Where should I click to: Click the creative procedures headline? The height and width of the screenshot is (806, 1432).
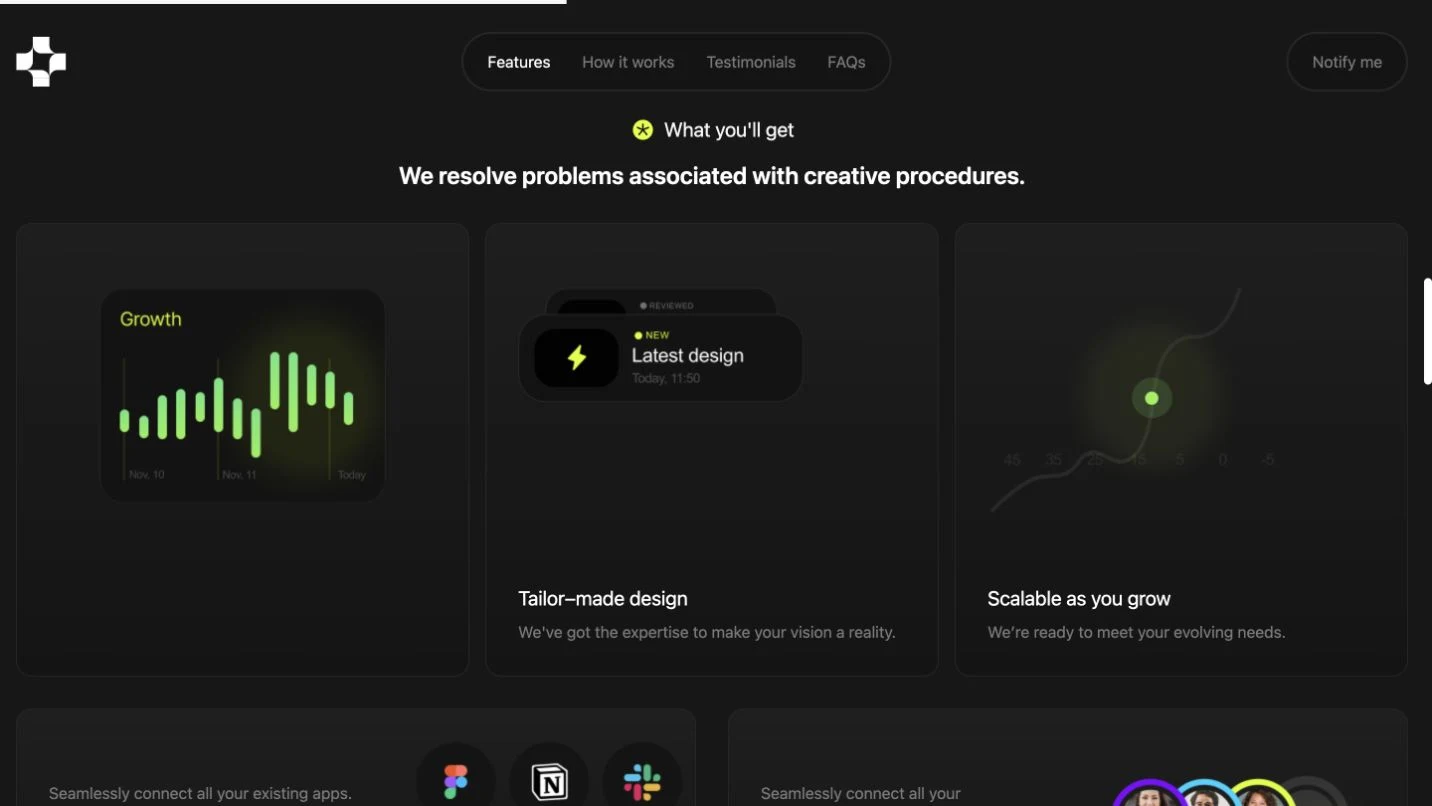[x=712, y=176]
